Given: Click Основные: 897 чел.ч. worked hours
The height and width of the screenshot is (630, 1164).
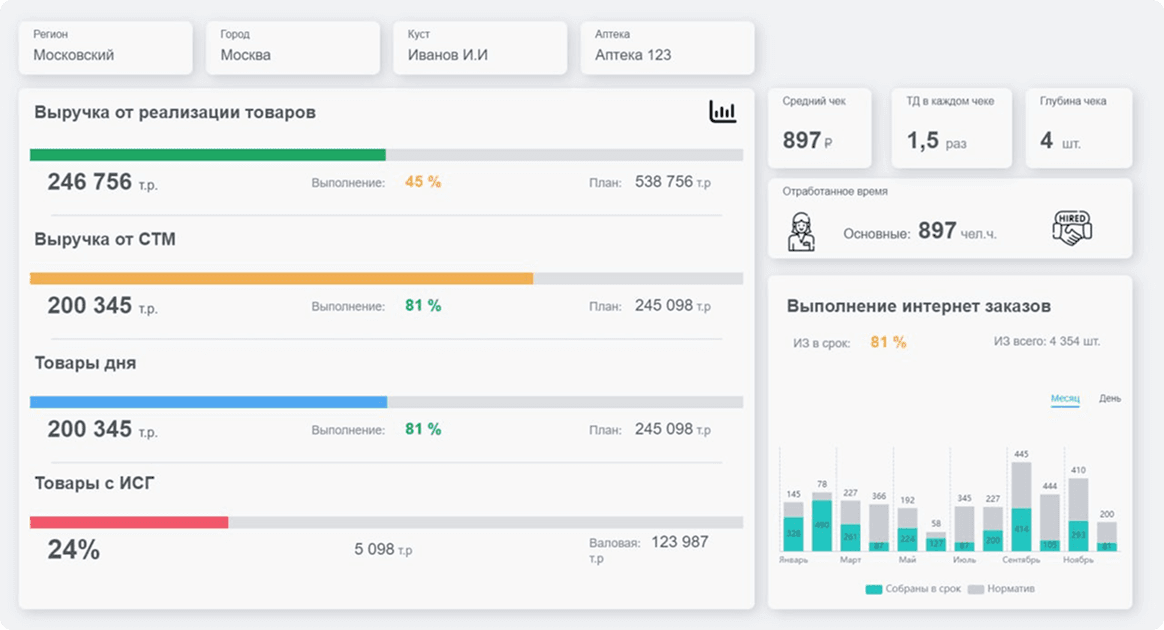Looking at the screenshot, I should [x=920, y=232].
